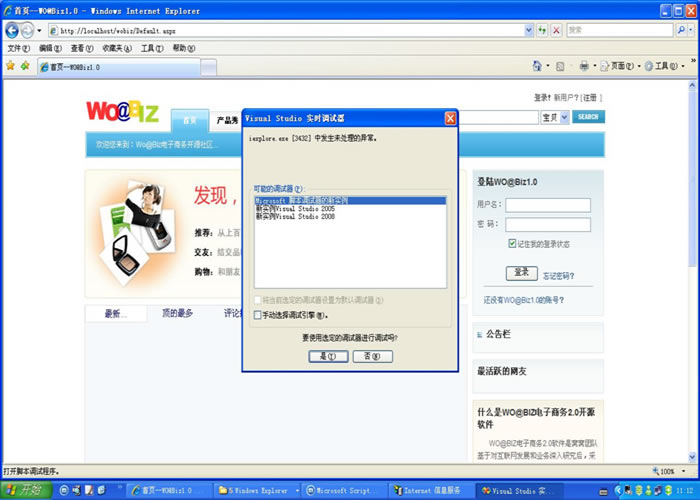
Task: Click 否(N) button in debugger dialog
Action: tap(372, 356)
